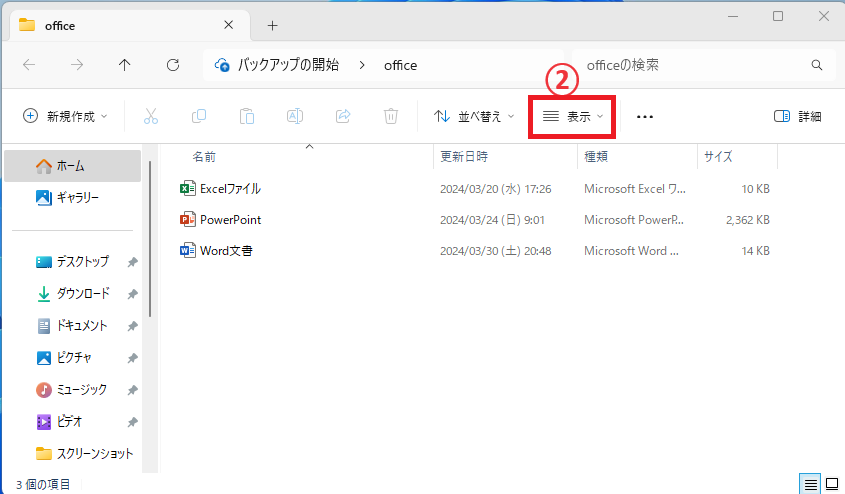Click the Cut scissors icon
The height and width of the screenshot is (494, 845).
151,116
